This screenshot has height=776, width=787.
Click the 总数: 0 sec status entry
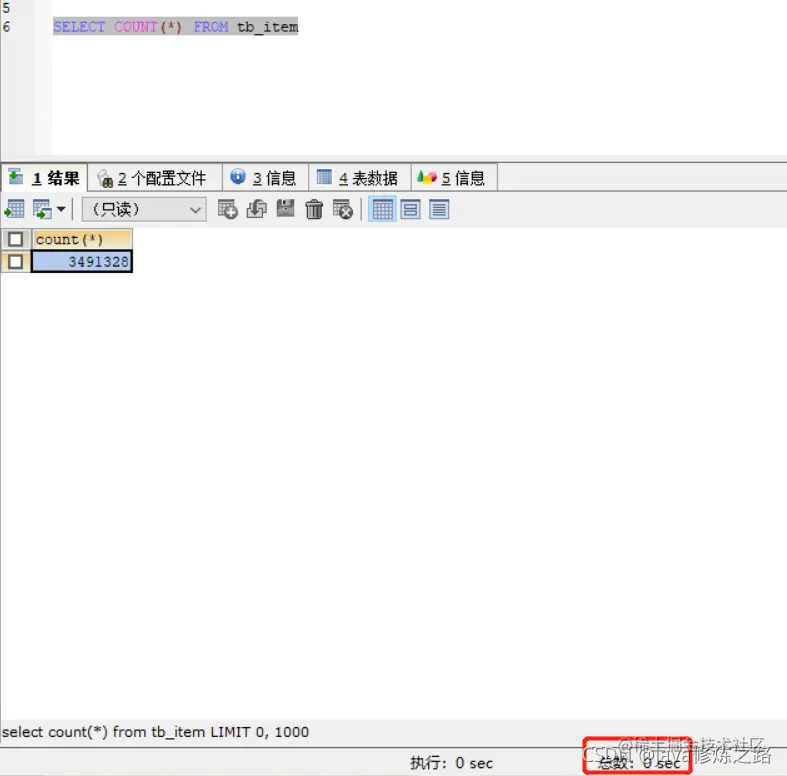click(x=639, y=763)
